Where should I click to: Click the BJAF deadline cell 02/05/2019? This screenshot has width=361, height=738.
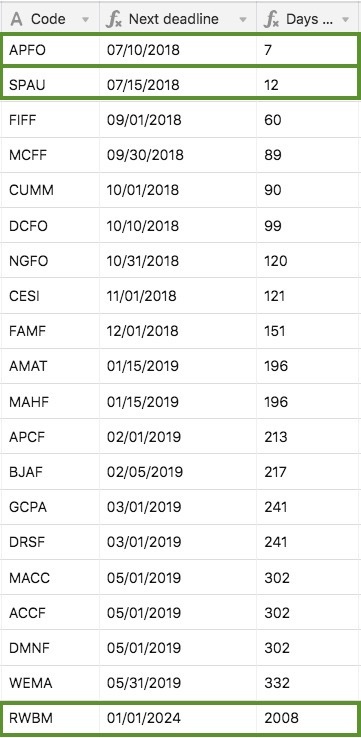178,471
